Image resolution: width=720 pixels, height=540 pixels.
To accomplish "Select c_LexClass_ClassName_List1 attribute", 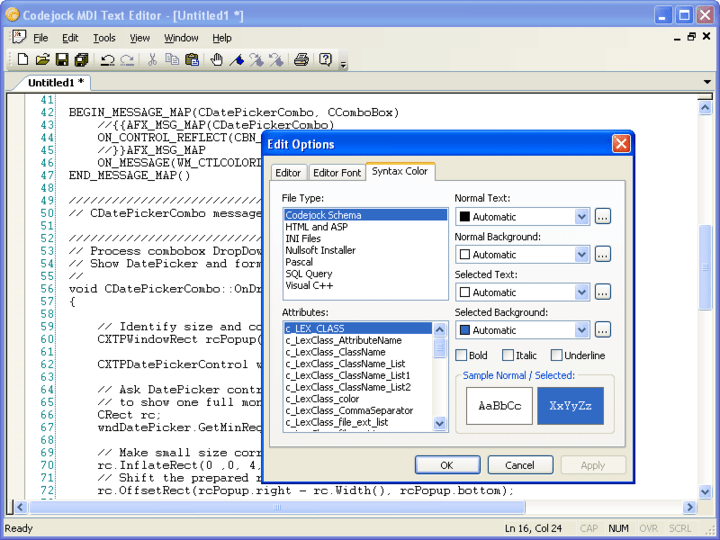I will pos(358,376).
